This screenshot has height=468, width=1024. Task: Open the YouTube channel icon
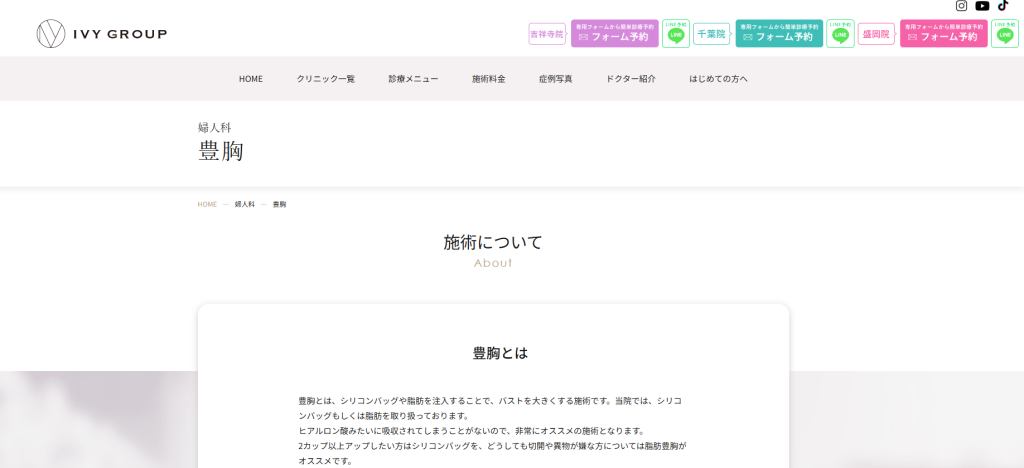pos(982,6)
